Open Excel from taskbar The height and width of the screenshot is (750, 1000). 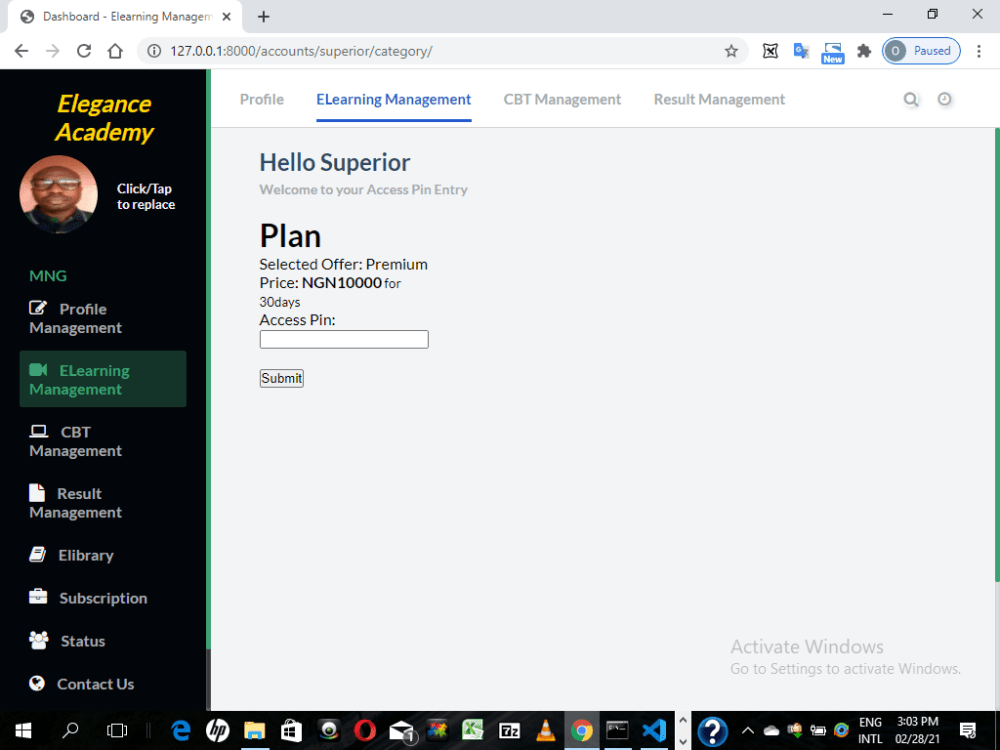pyautogui.click(x=473, y=730)
